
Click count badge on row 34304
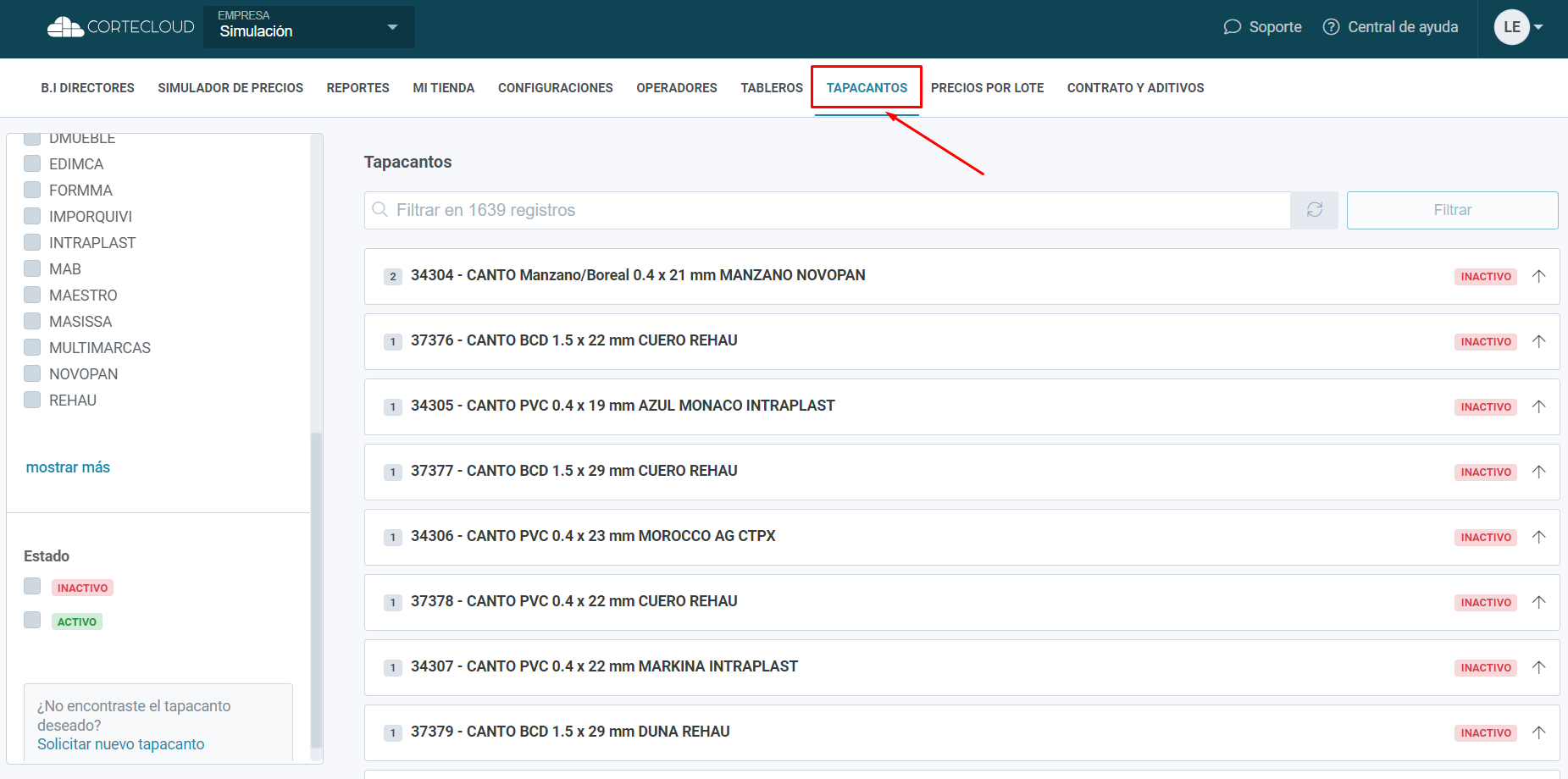pyautogui.click(x=393, y=277)
